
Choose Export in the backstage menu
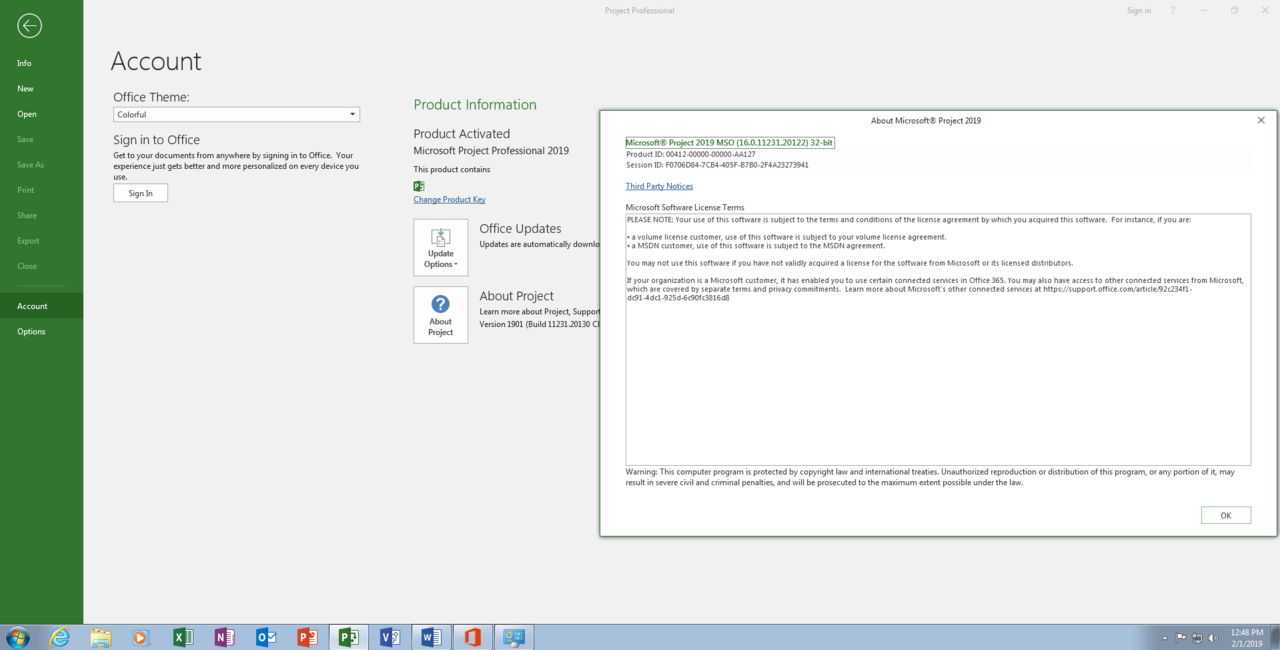pos(28,241)
